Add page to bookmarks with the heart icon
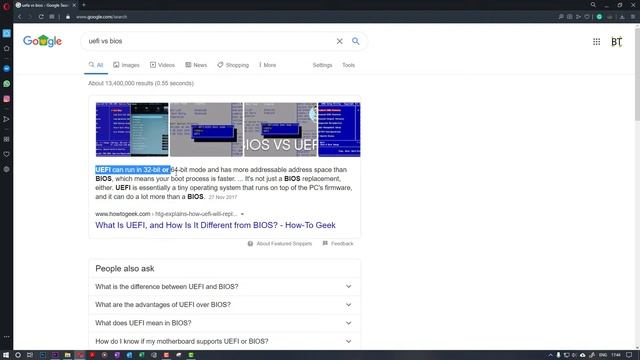The height and width of the screenshot is (360, 640). click(x=587, y=17)
